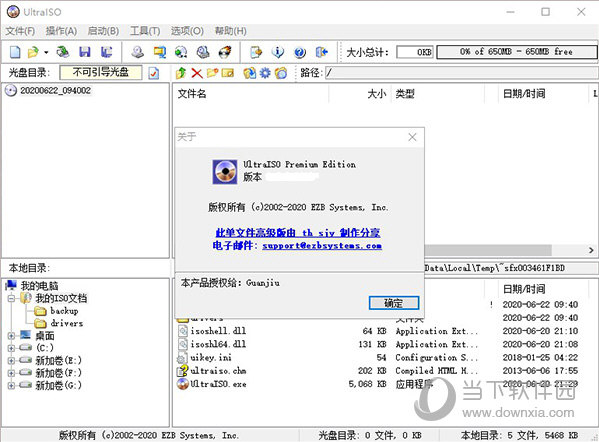599x442 pixels.
Task: Click the New file toolbar icon
Action: tap(15, 52)
